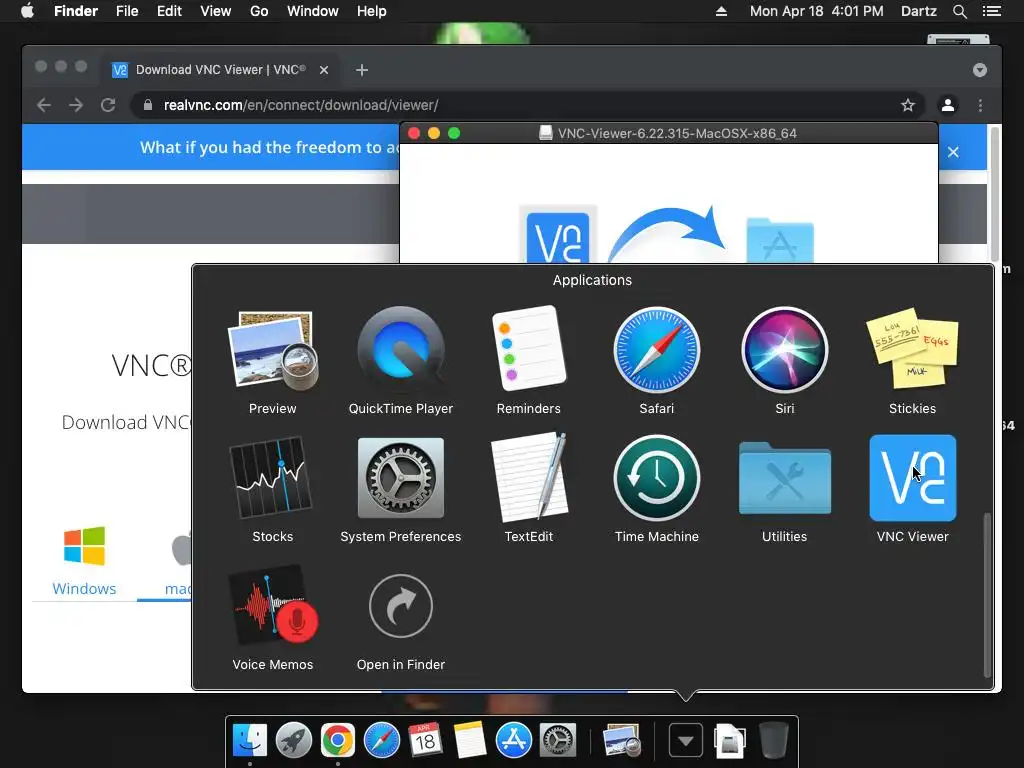The width and height of the screenshot is (1024, 768).
Task: Open App Store from the Dock
Action: 513,740
